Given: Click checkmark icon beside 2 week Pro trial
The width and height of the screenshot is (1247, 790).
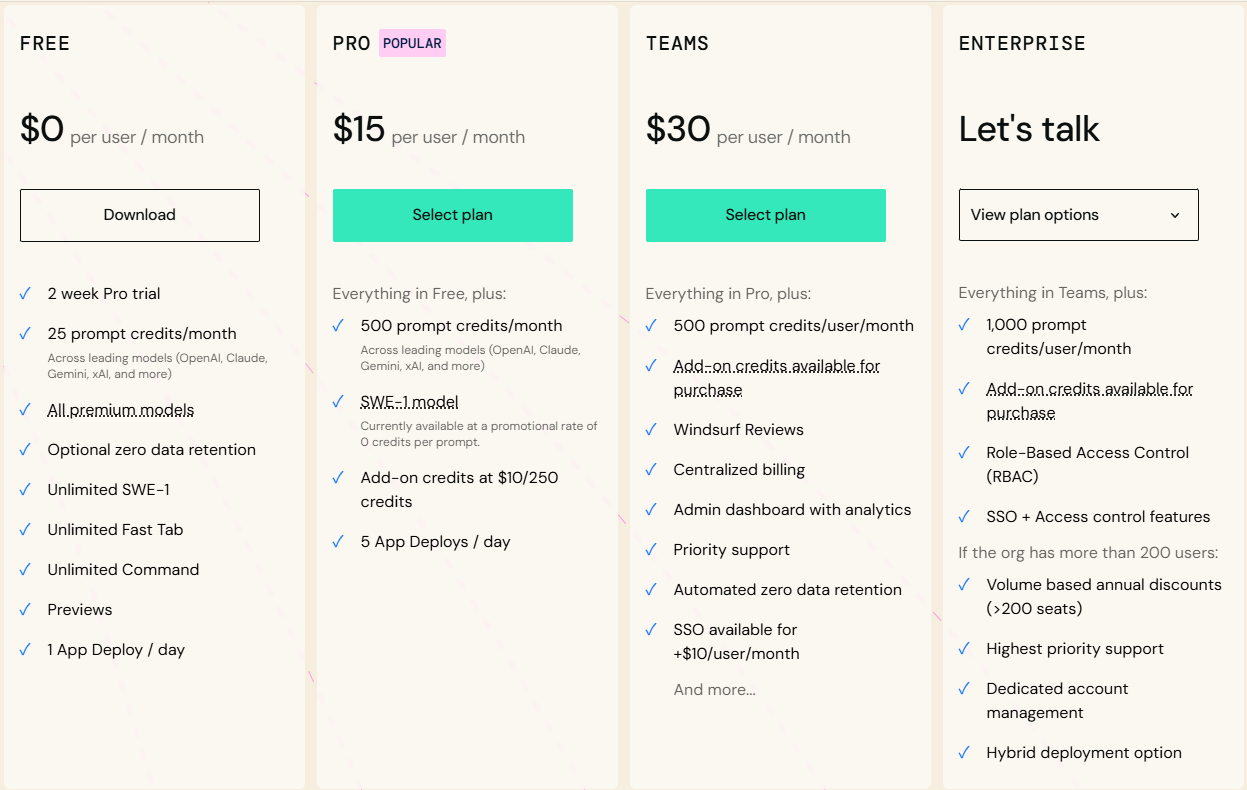Looking at the screenshot, I should [x=25, y=294].
